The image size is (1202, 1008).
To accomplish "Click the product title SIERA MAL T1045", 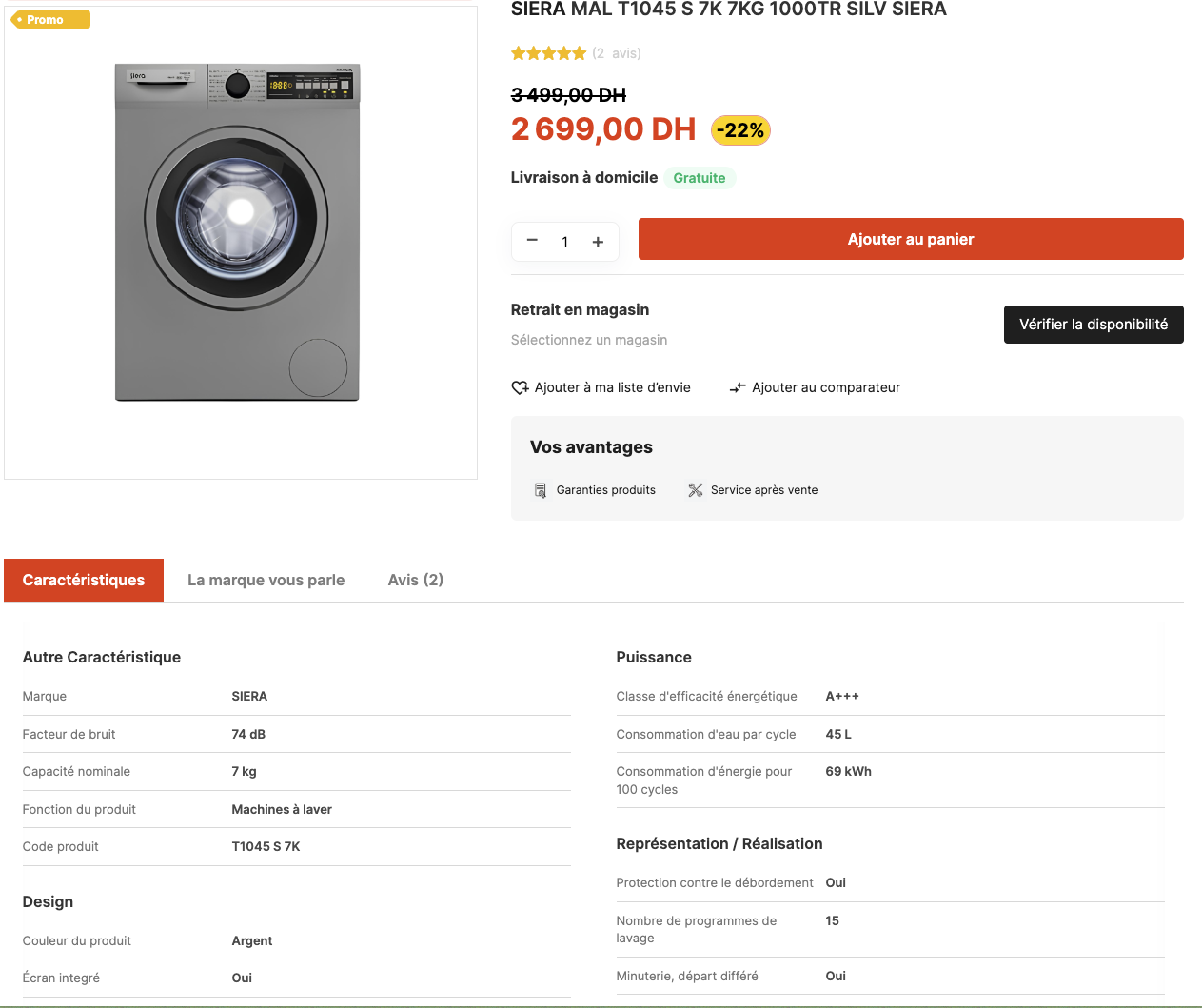I will (x=729, y=10).
